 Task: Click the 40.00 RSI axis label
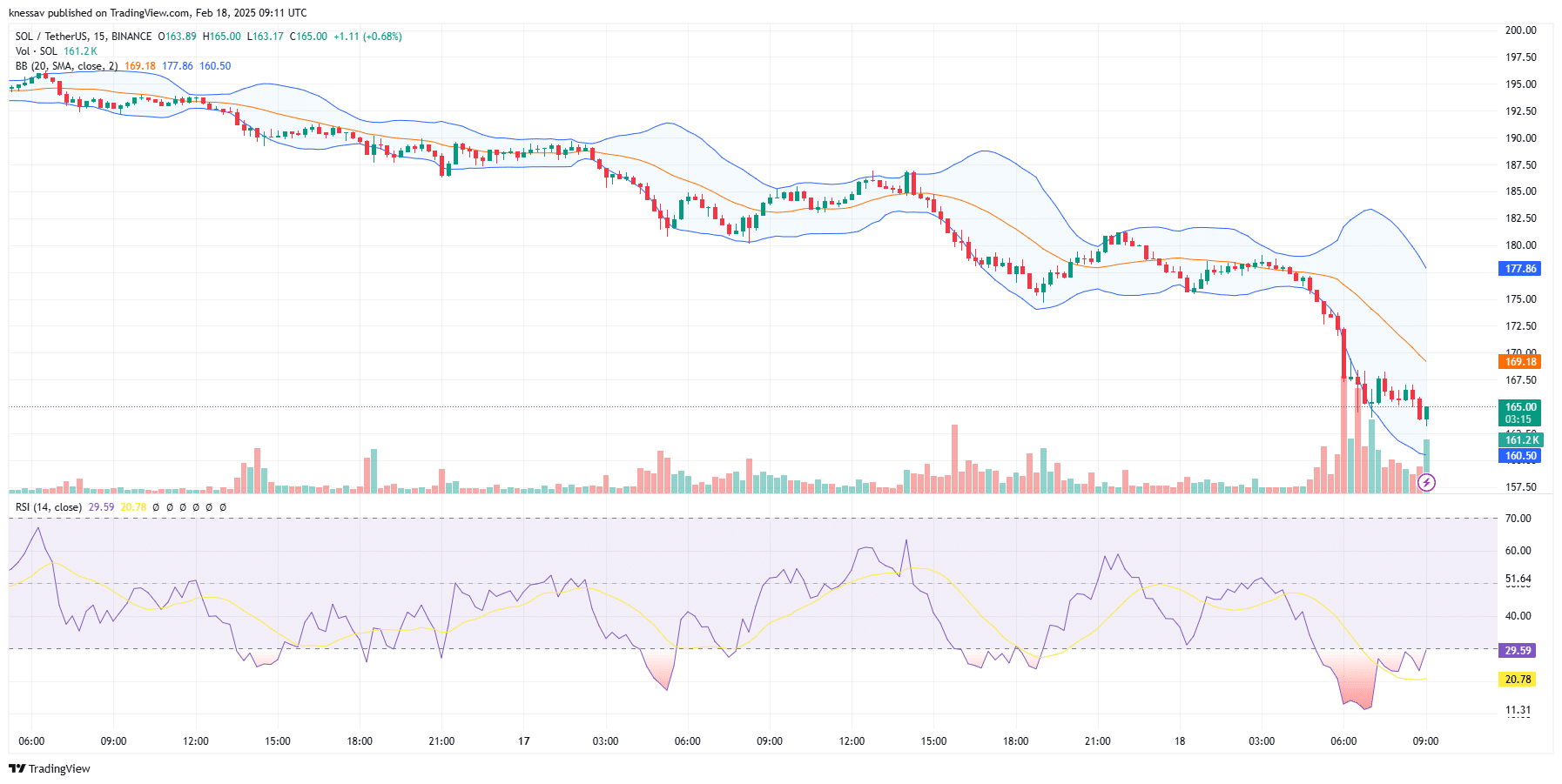(1518, 616)
